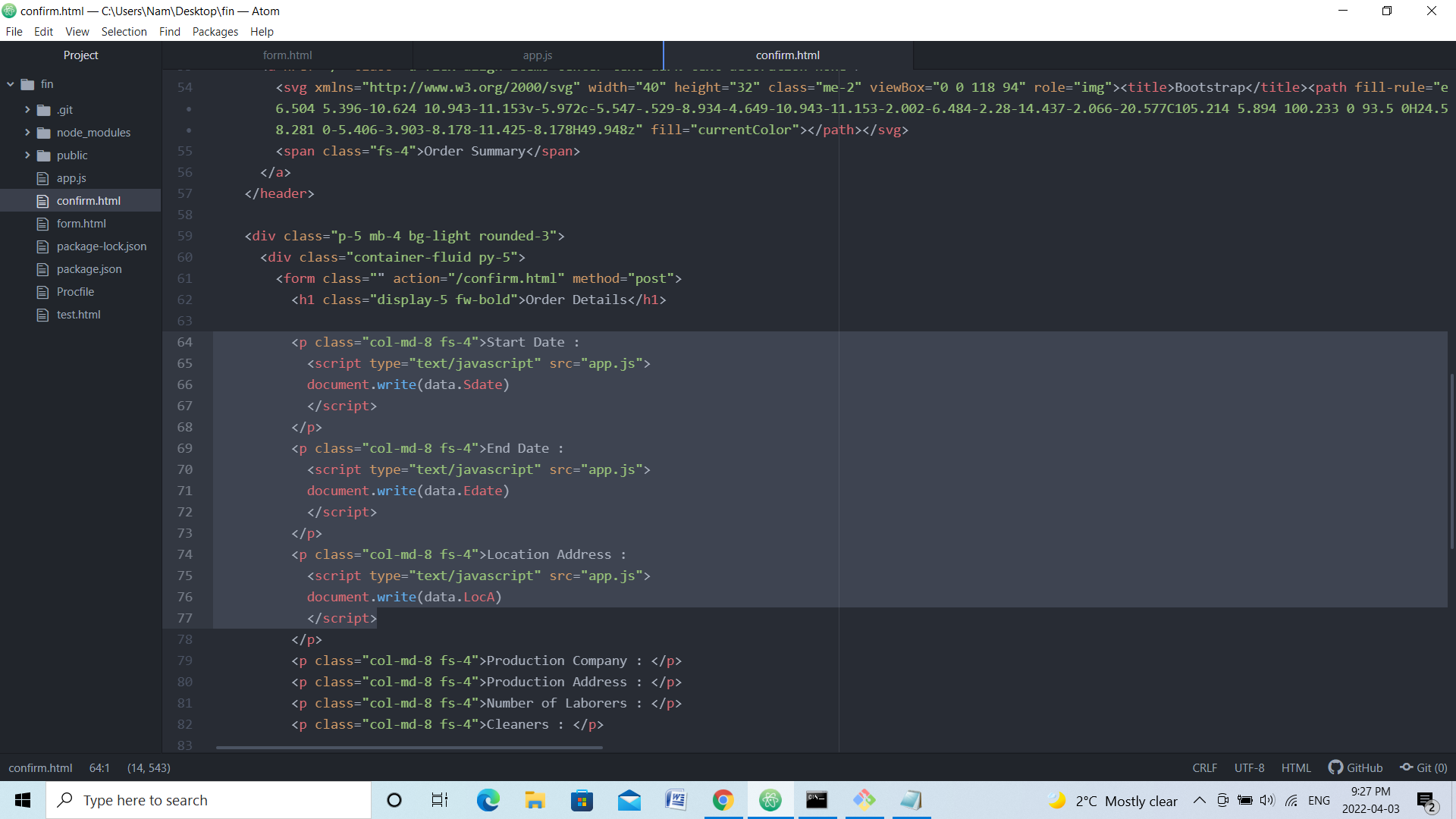Viewport: 1456px width, 819px height.
Task: Launch Microsoft Edge from taskbar
Action: (x=488, y=800)
